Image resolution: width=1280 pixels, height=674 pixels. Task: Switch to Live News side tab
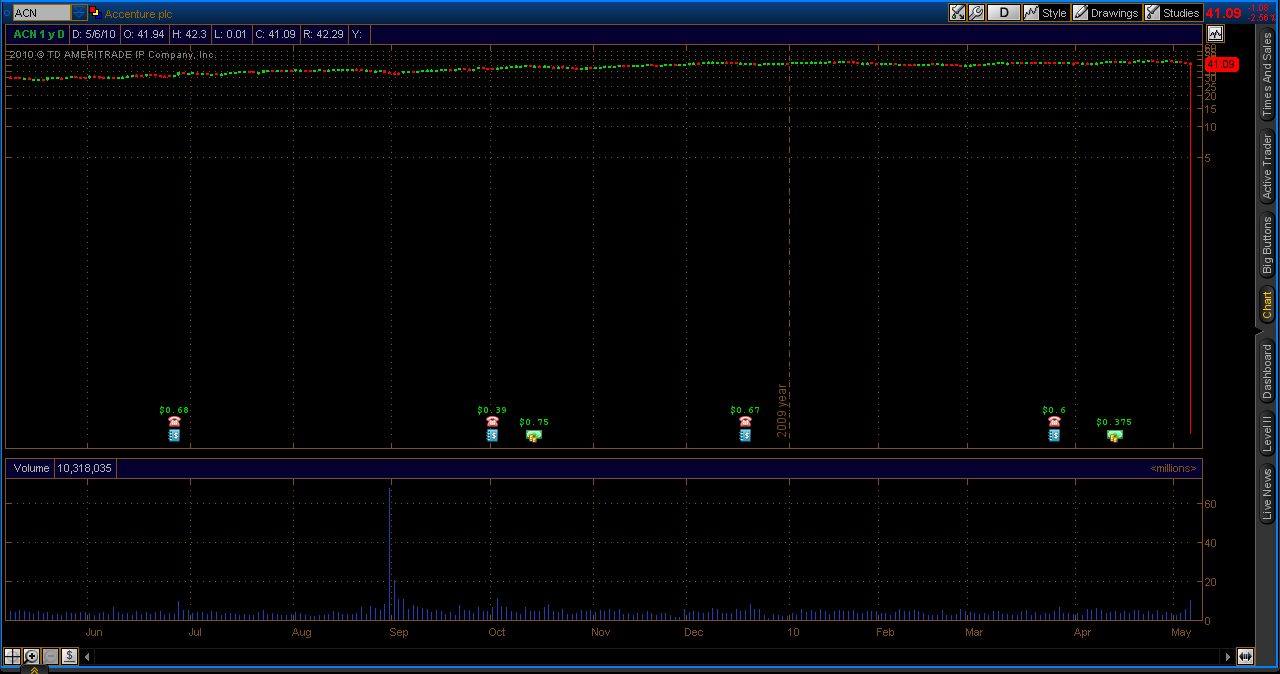[x=1267, y=495]
